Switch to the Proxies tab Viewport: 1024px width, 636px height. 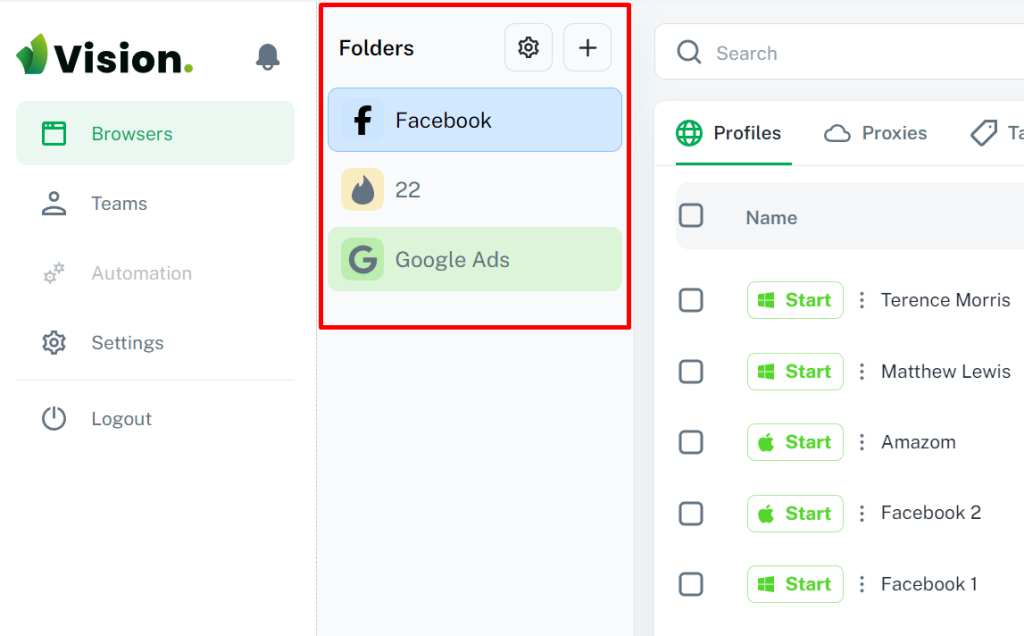coord(875,133)
